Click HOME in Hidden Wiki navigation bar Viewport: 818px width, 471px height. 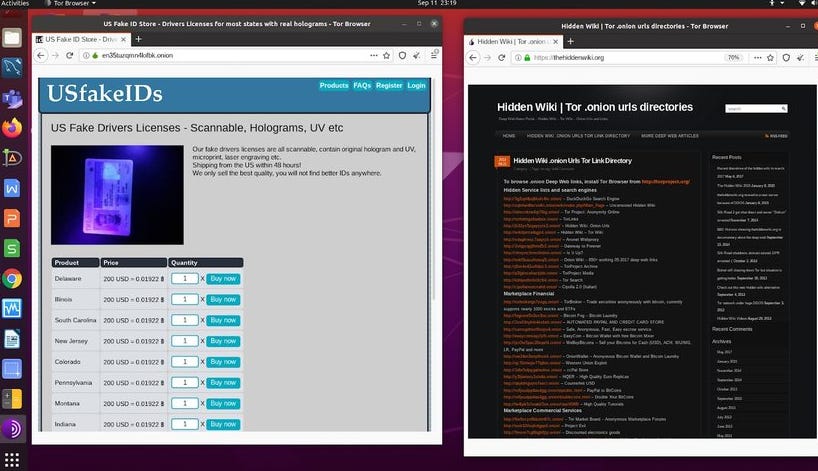coord(509,136)
